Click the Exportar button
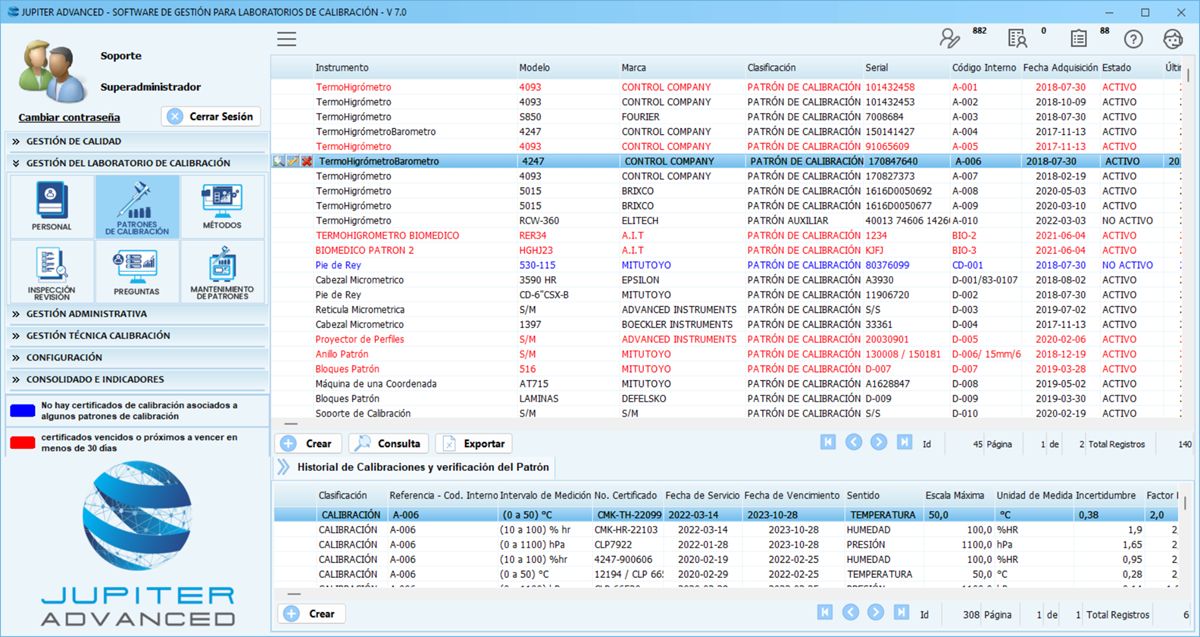The image size is (1200, 637). point(474,443)
